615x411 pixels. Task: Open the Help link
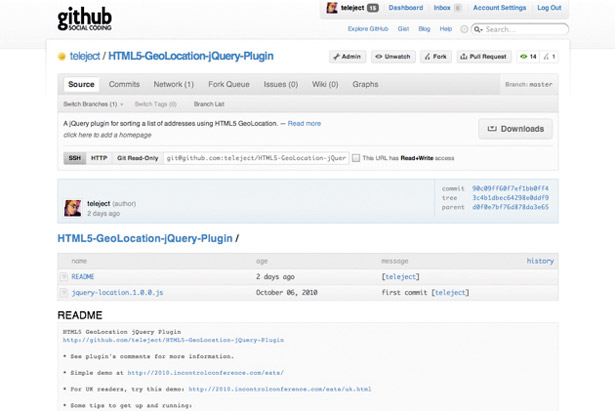[446, 29]
